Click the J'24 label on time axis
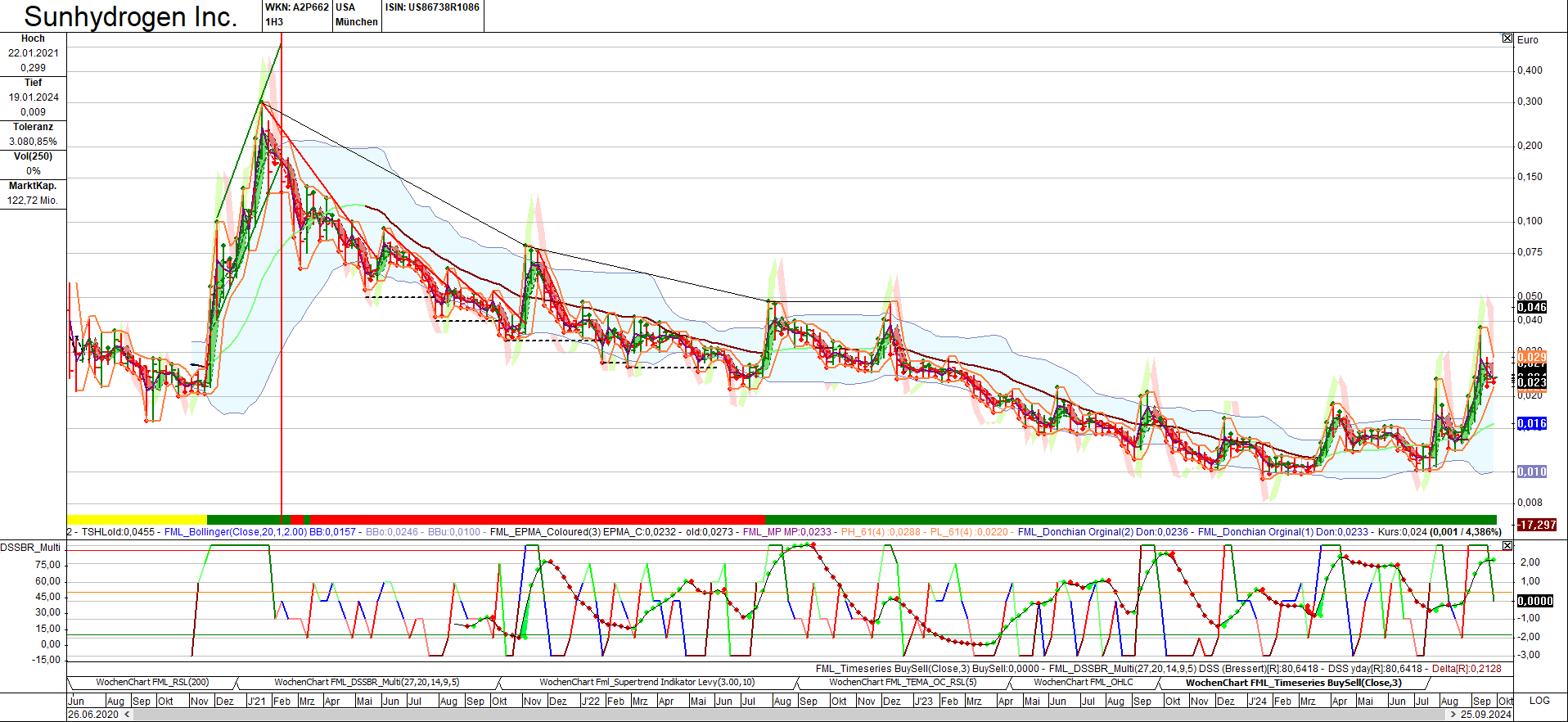 coord(1257,701)
